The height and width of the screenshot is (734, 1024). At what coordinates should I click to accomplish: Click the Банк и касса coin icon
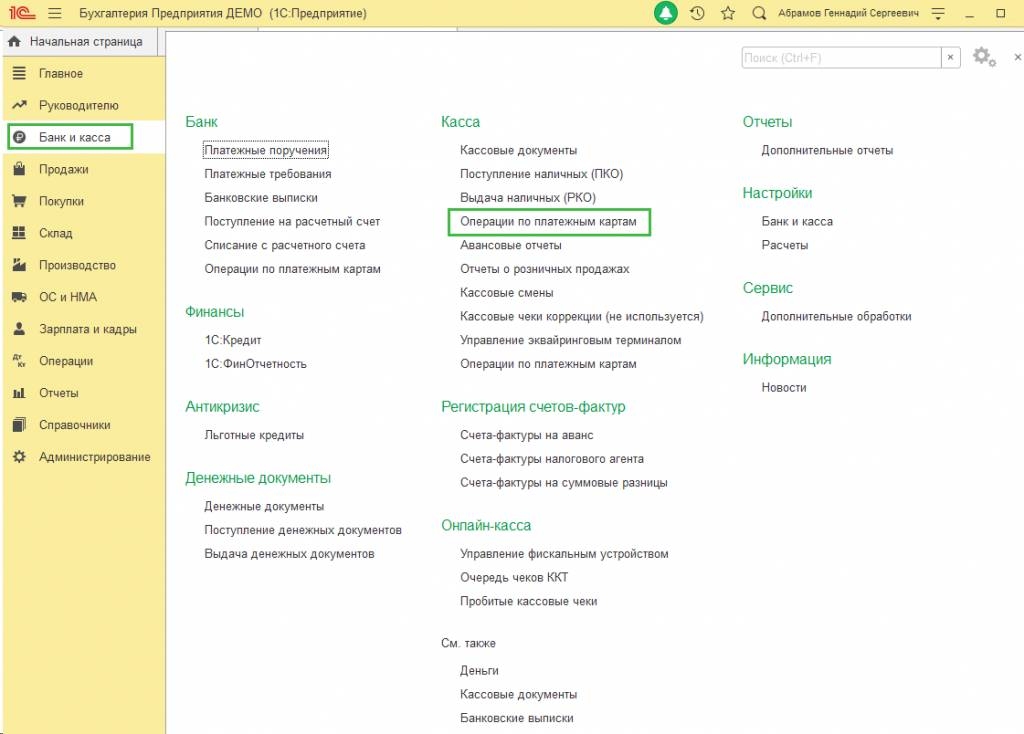tap(20, 137)
